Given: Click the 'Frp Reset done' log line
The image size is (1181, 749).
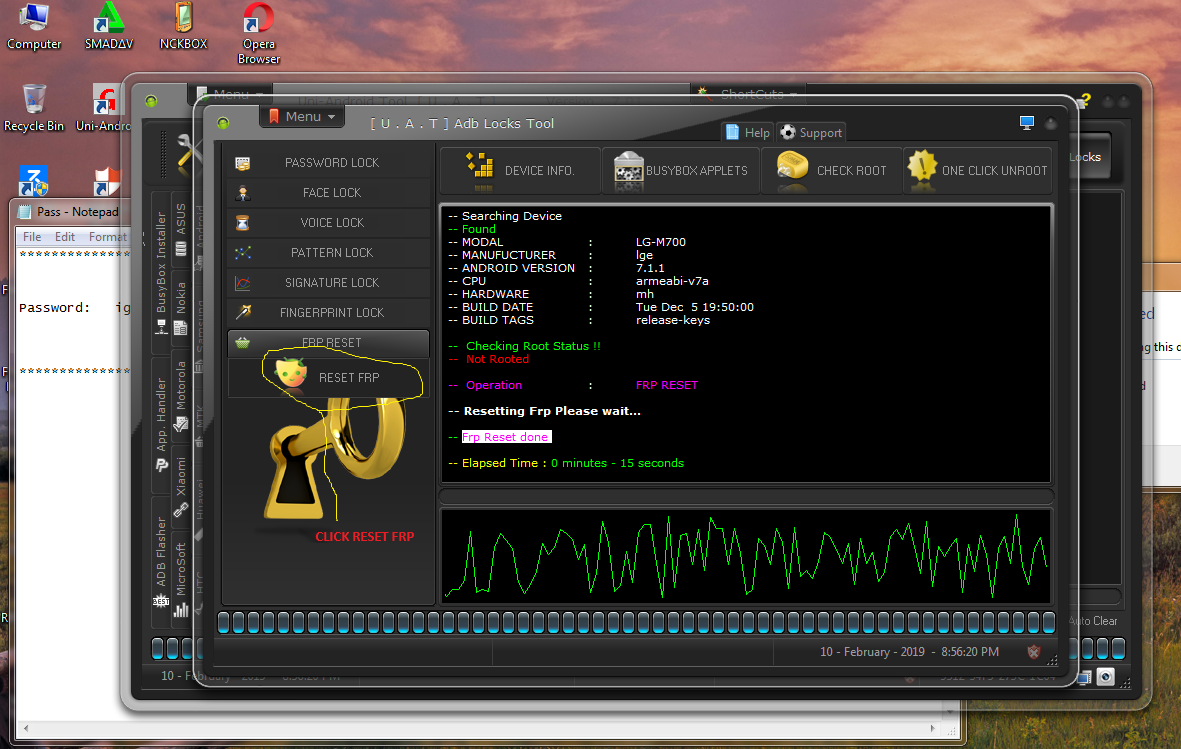Looking at the screenshot, I should 506,437.
